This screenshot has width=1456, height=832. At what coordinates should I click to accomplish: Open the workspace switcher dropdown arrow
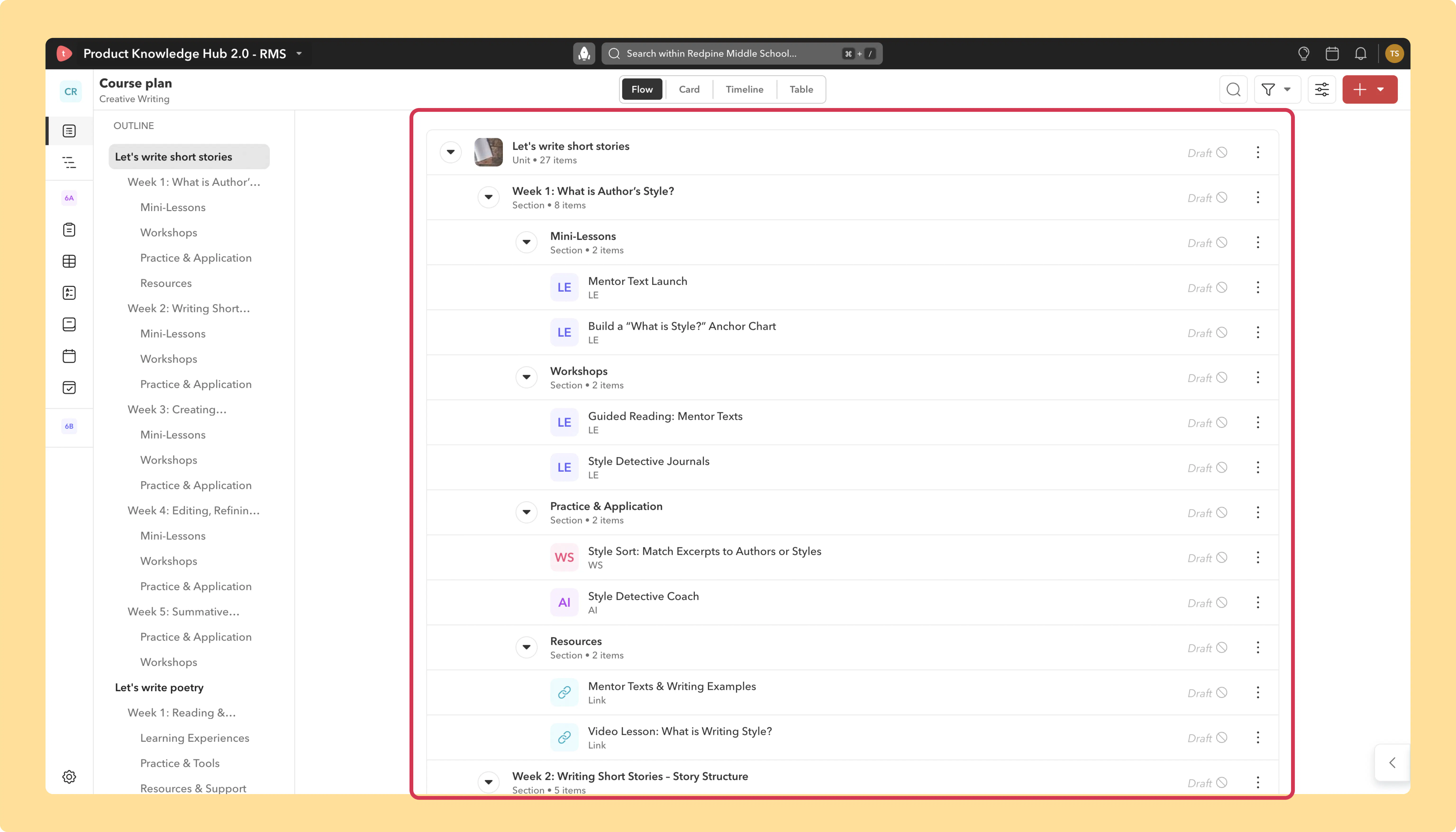pos(299,54)
